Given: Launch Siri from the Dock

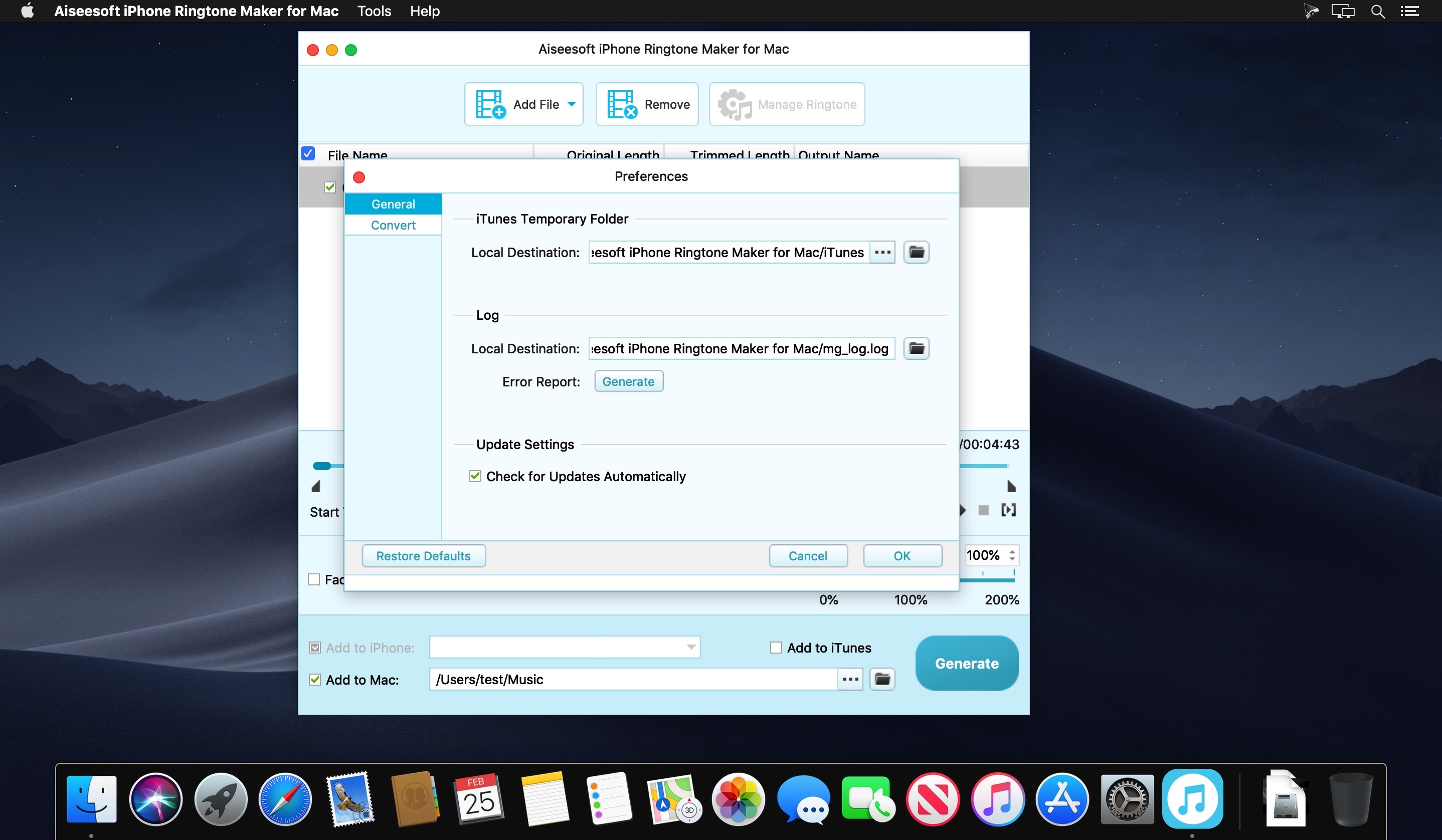Looking at the screenshot, I should [155, 799].
